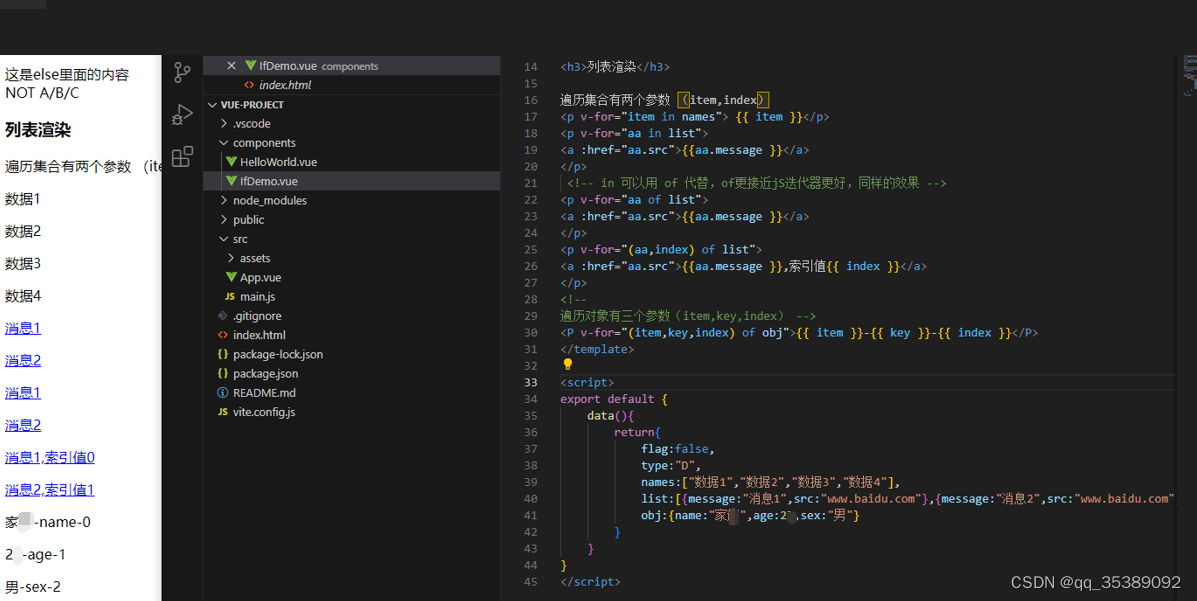Click the Vue icon beside HelloWorld.vue
The width and height of the screenshot is (1197, 601).
231,162
